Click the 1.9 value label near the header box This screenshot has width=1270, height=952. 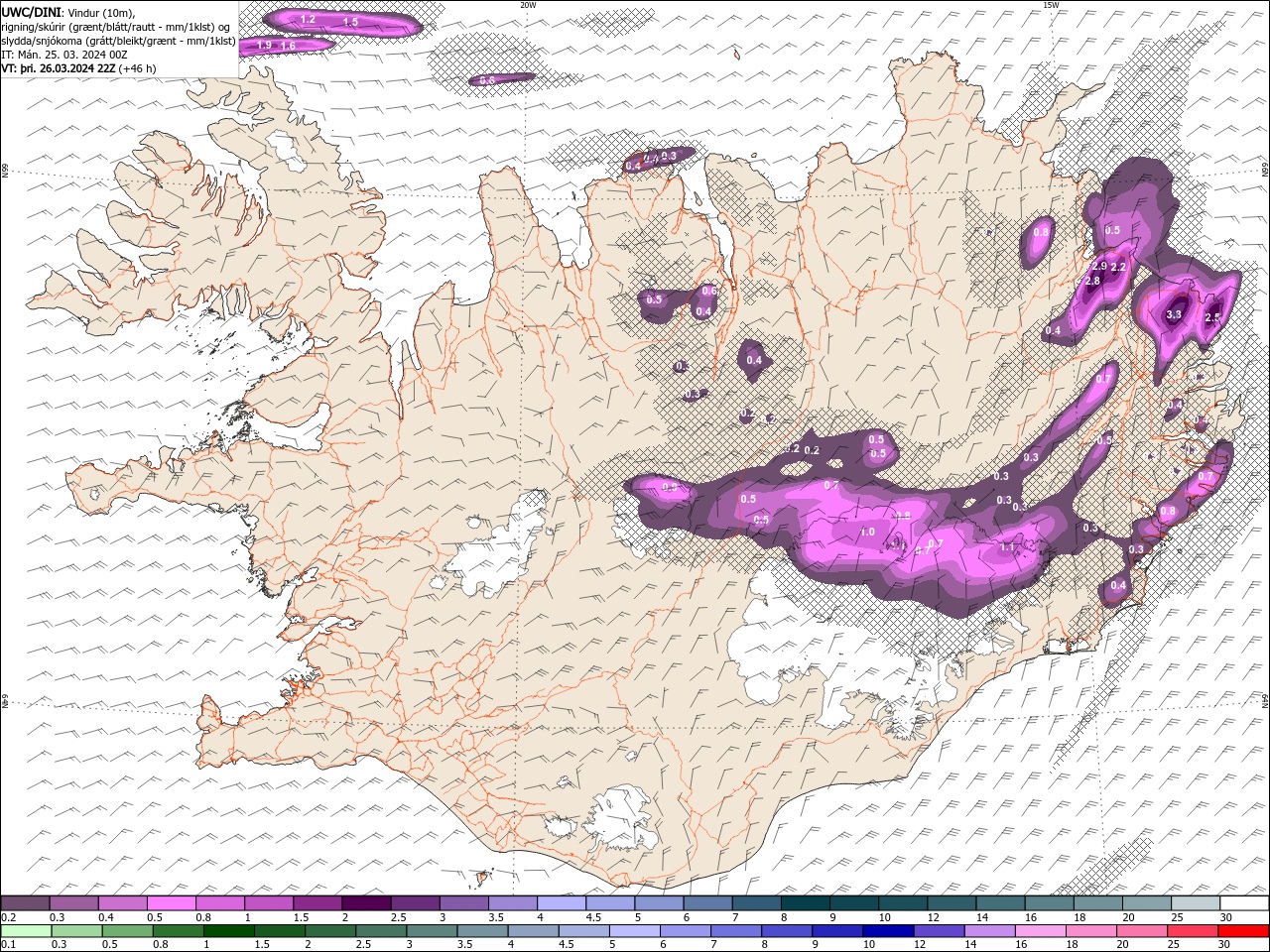(x=264, y=45)
